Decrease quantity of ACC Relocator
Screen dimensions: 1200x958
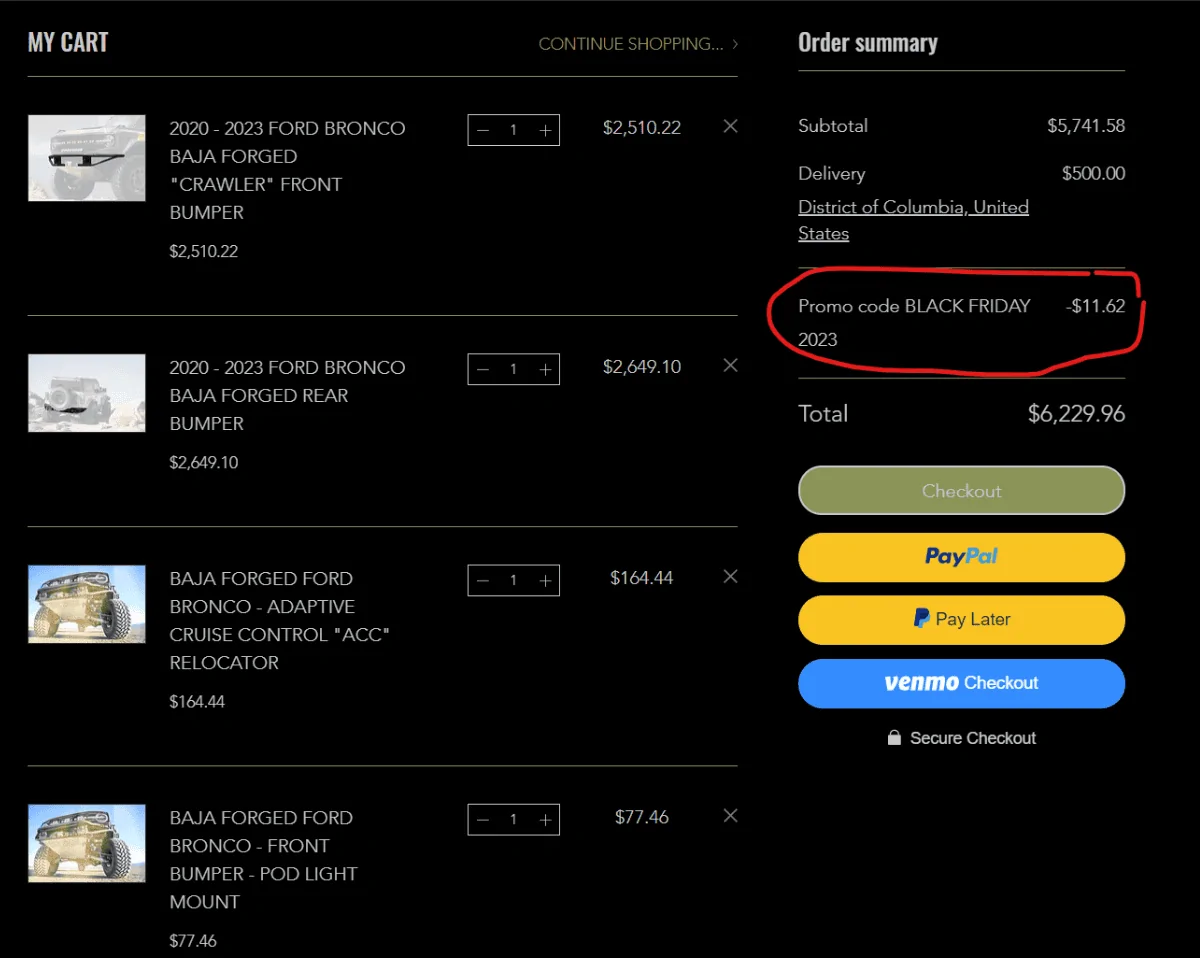pos(483,580)
